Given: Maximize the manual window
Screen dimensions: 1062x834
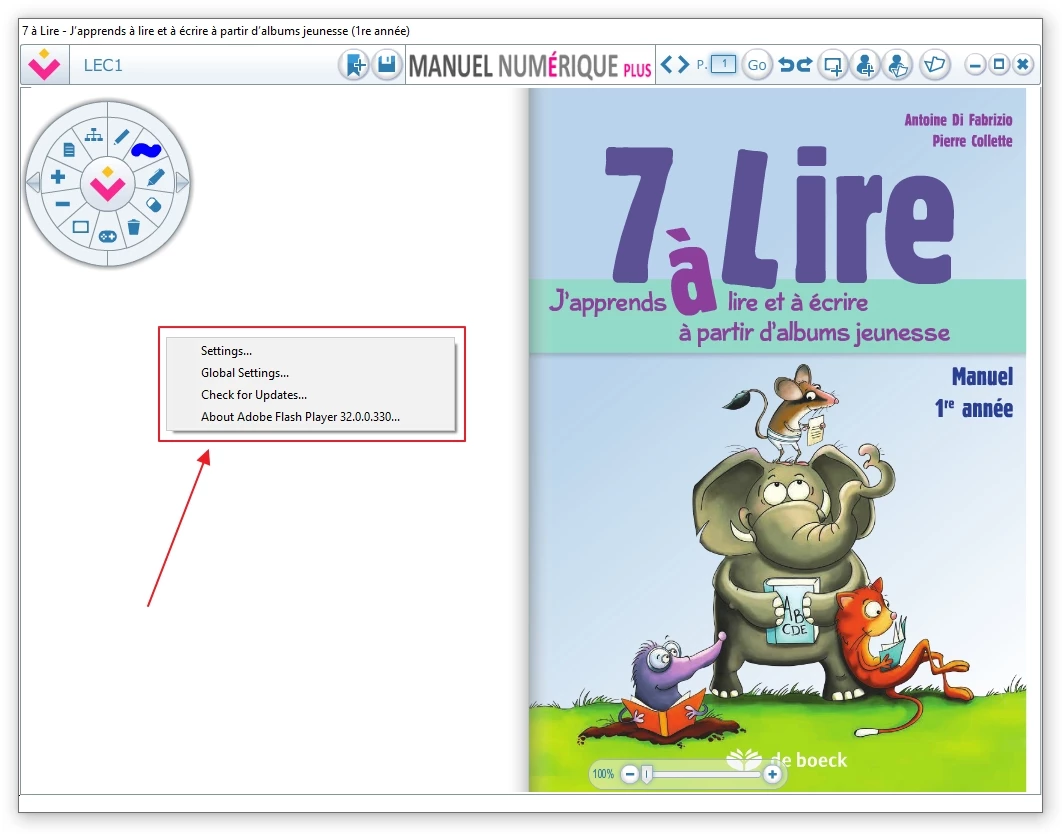Looking at the screenshot, I should 998,64.
